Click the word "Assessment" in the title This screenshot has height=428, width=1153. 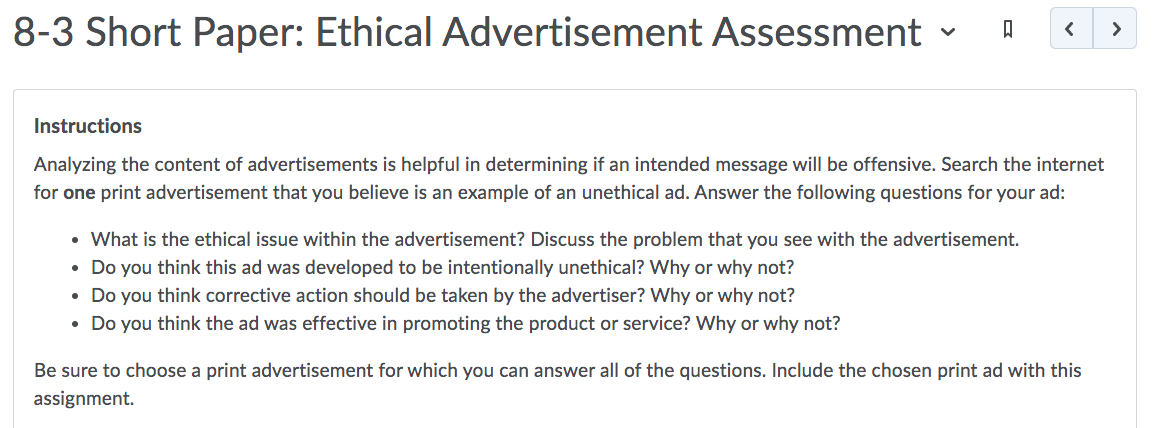pyautogui.click(x=817, y=32)
